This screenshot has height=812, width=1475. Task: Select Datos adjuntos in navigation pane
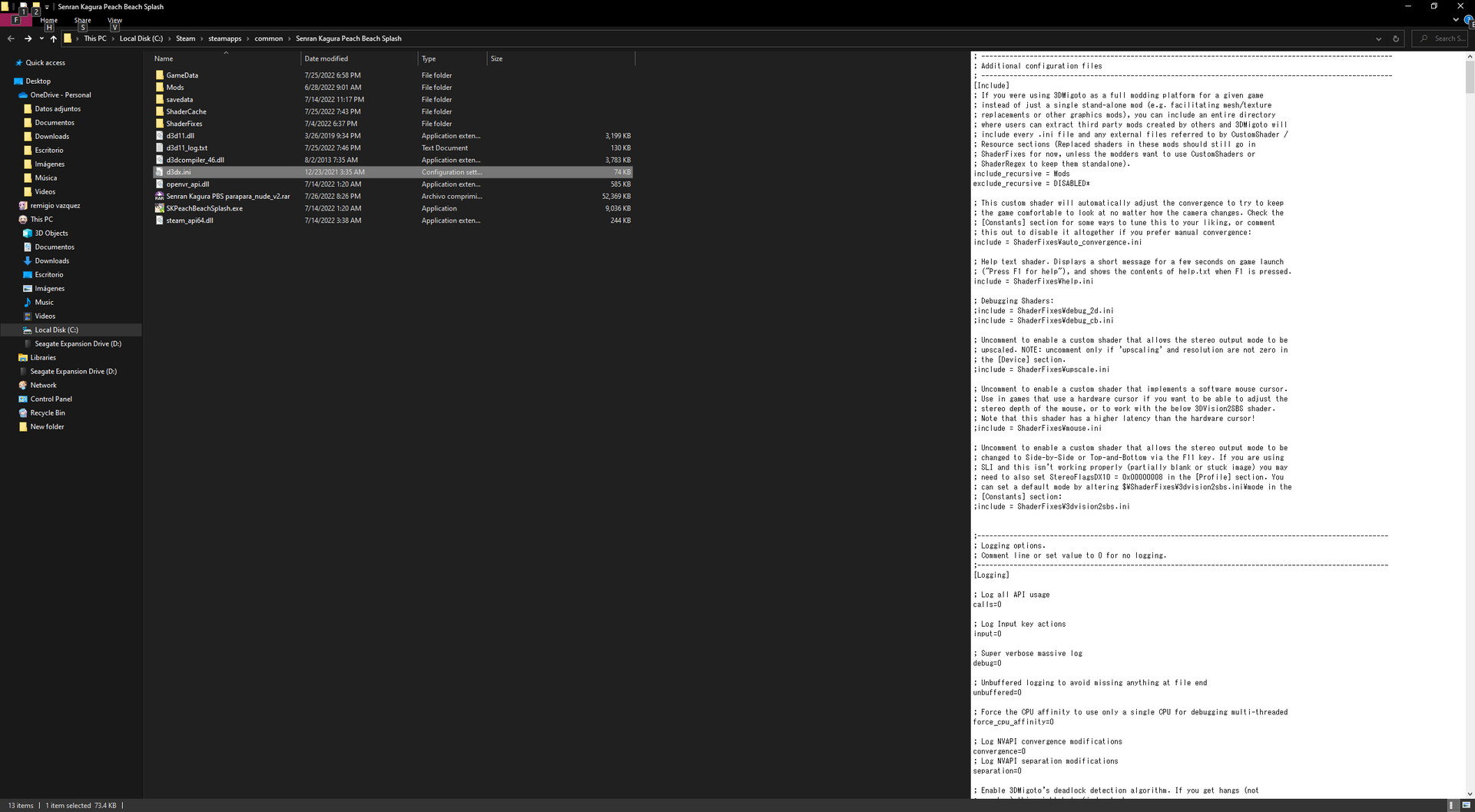58,109
